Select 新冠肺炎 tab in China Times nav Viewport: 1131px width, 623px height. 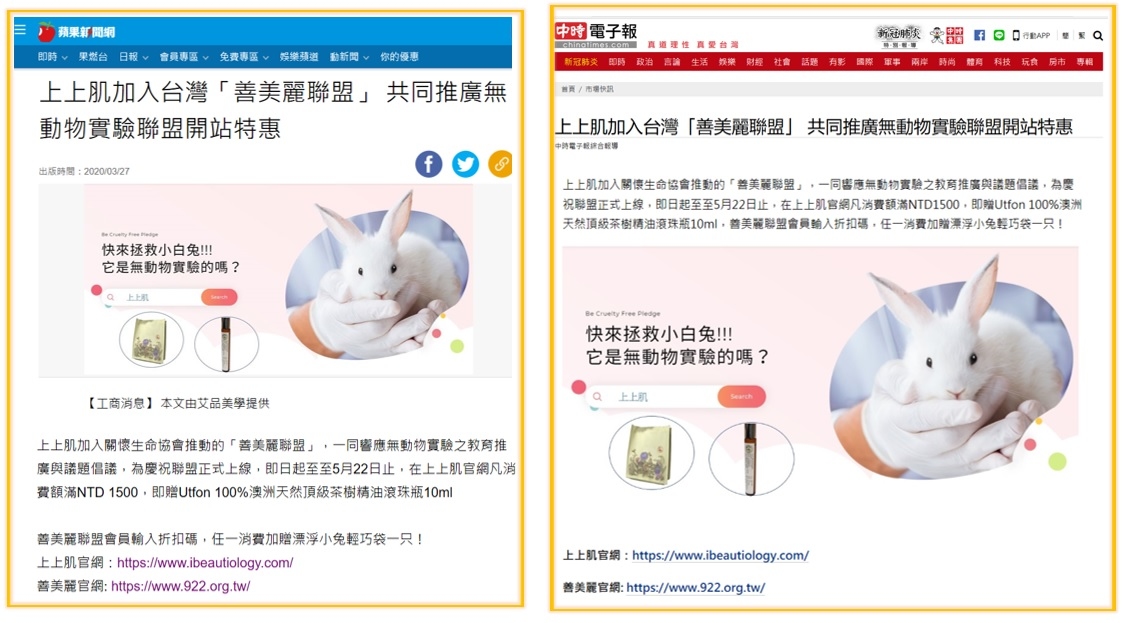[581, 62]
